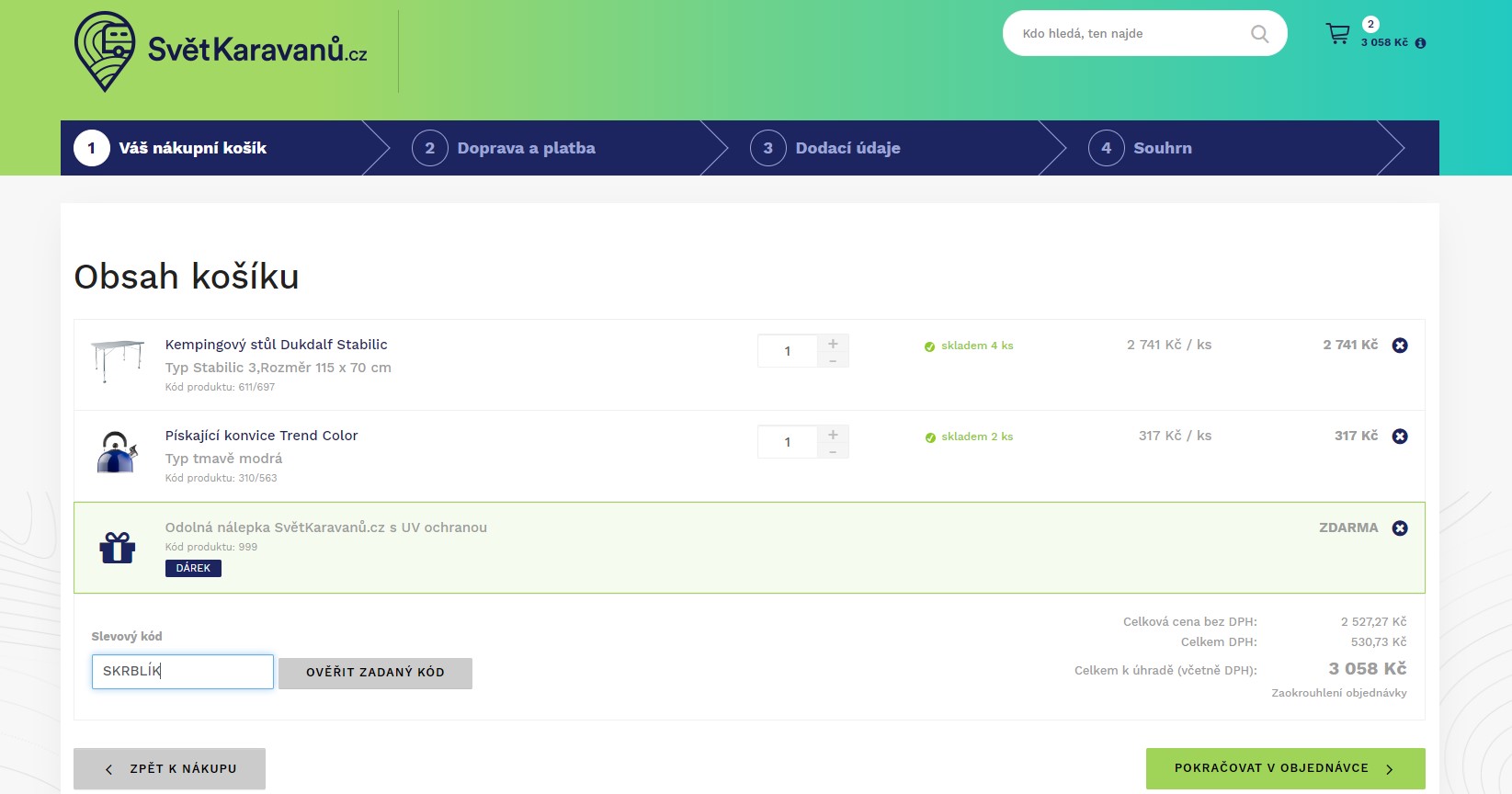Open the SvětKaravanů.cz logo home link
Image resolution: width=1512 pixels, height=794 pixels.
[x=221, y=51]
